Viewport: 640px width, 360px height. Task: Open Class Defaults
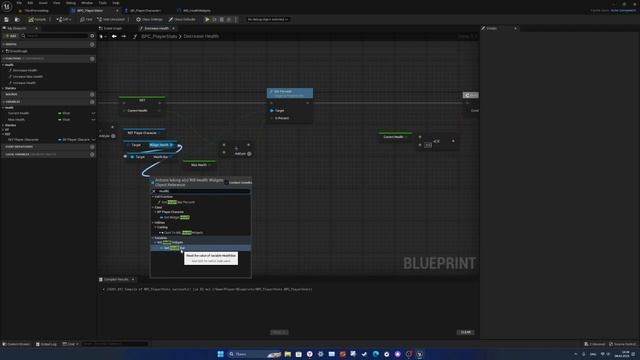tap(182, 19)
